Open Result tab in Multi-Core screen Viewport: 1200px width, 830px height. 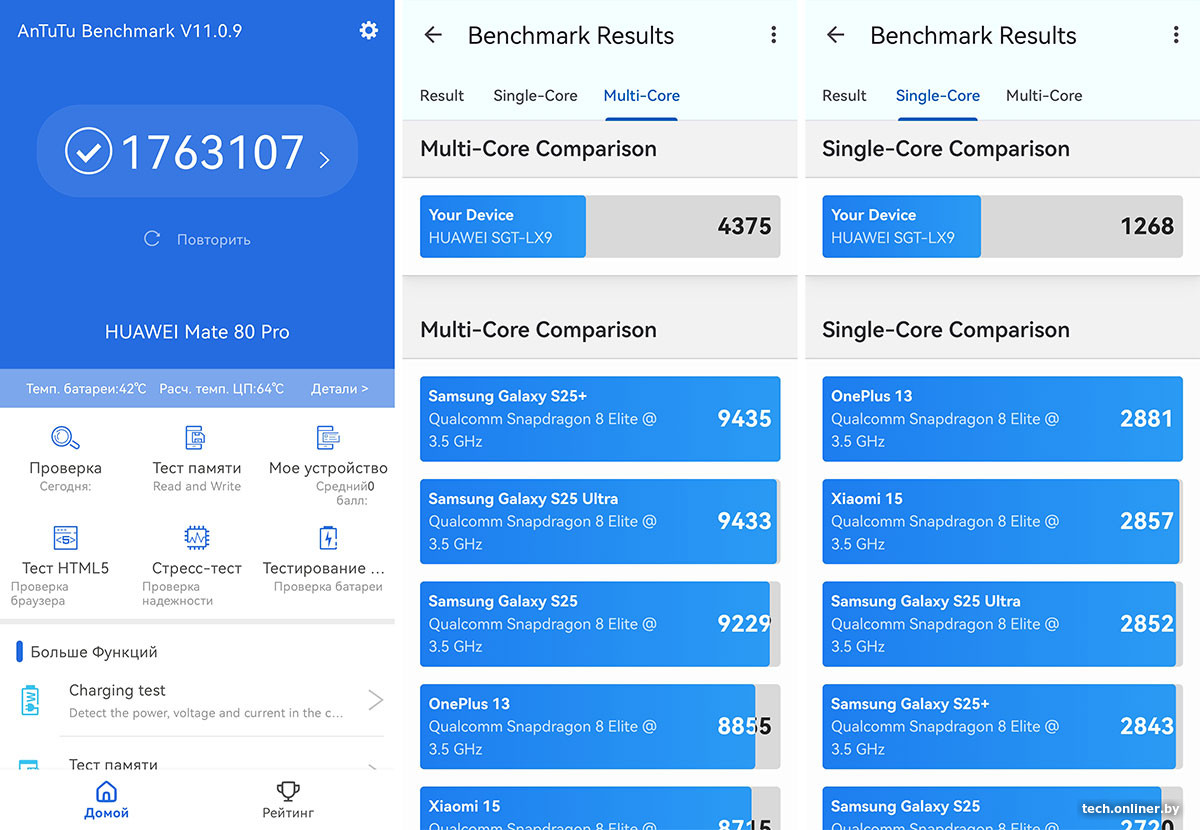point(442,96)
